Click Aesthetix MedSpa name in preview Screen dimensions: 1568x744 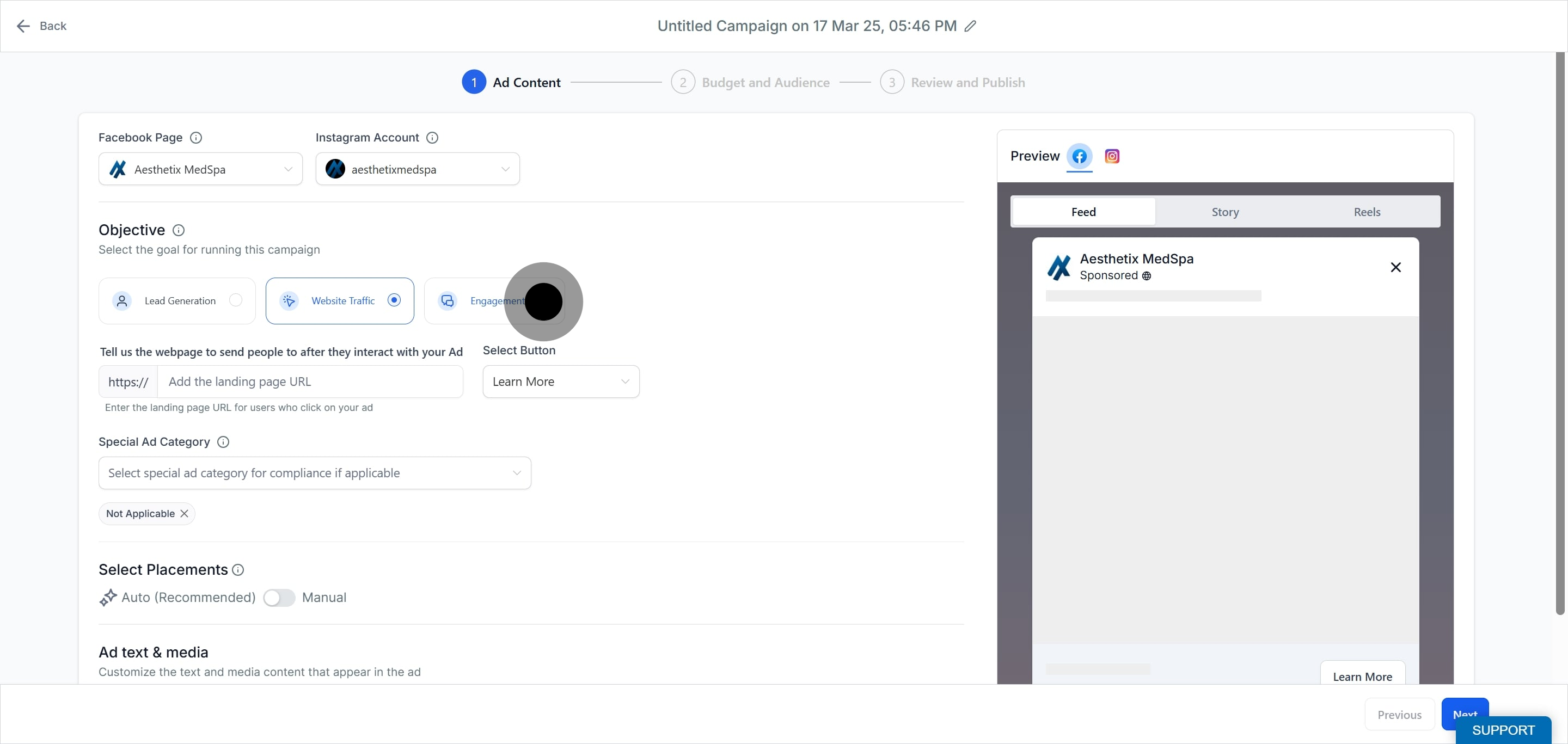[1136, 259]
